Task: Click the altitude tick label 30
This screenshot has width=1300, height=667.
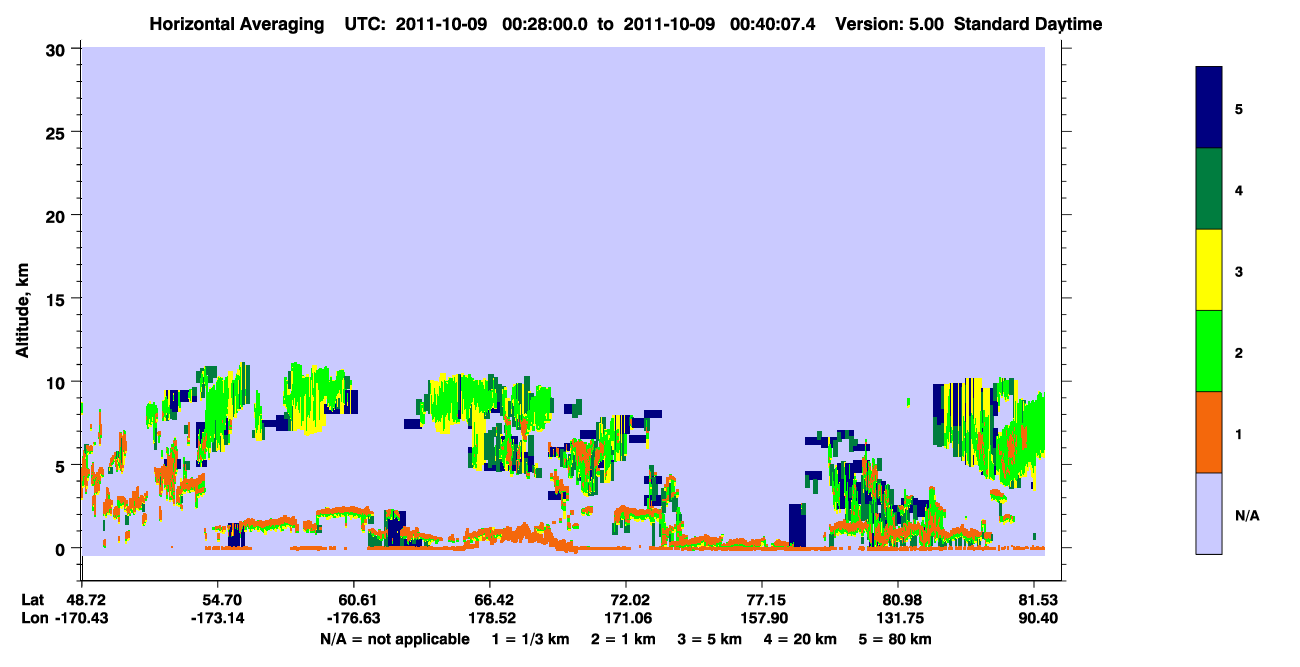Action: (58, 49)
